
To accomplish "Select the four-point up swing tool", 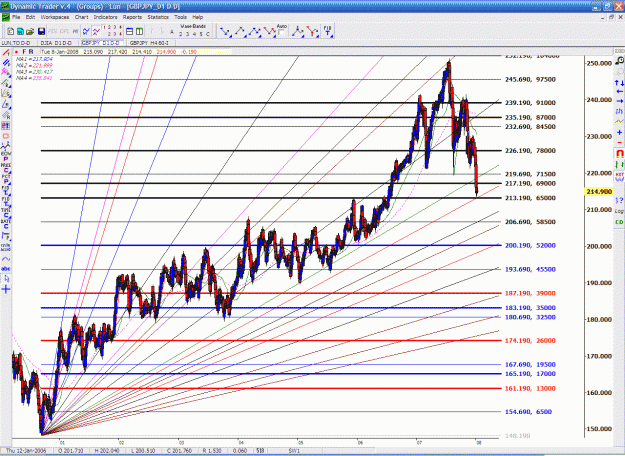I will tap(255, 31).
